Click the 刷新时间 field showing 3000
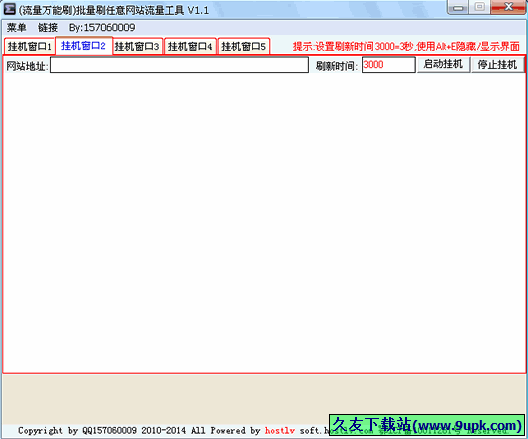This screenshot has width=528, height=439. click(389, 65)
